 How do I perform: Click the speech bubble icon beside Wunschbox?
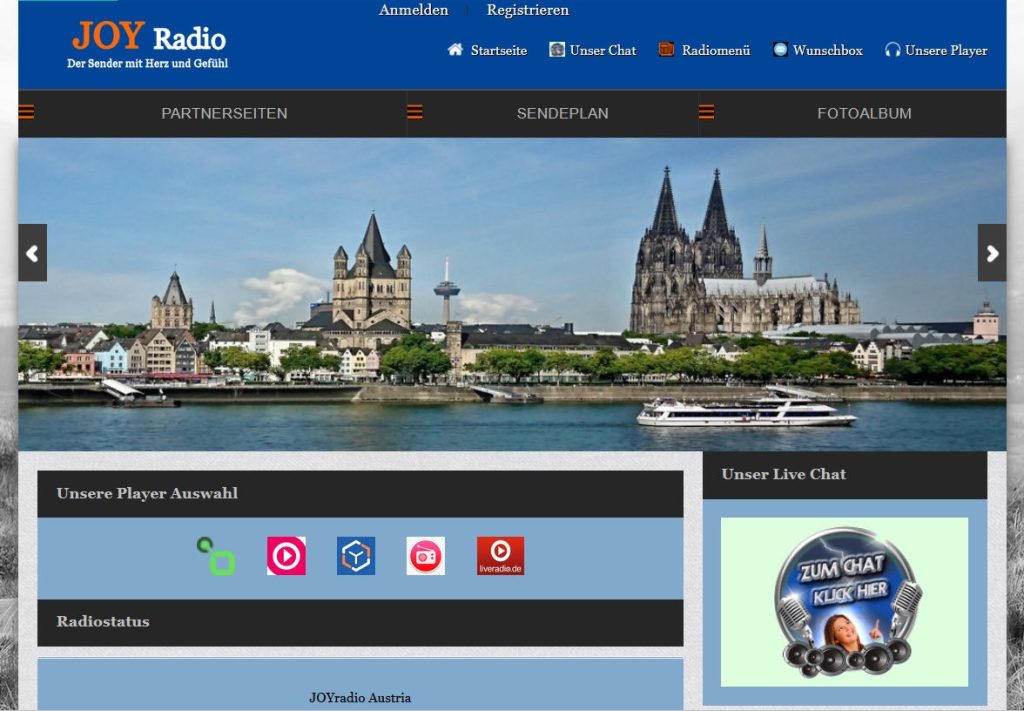780,50
